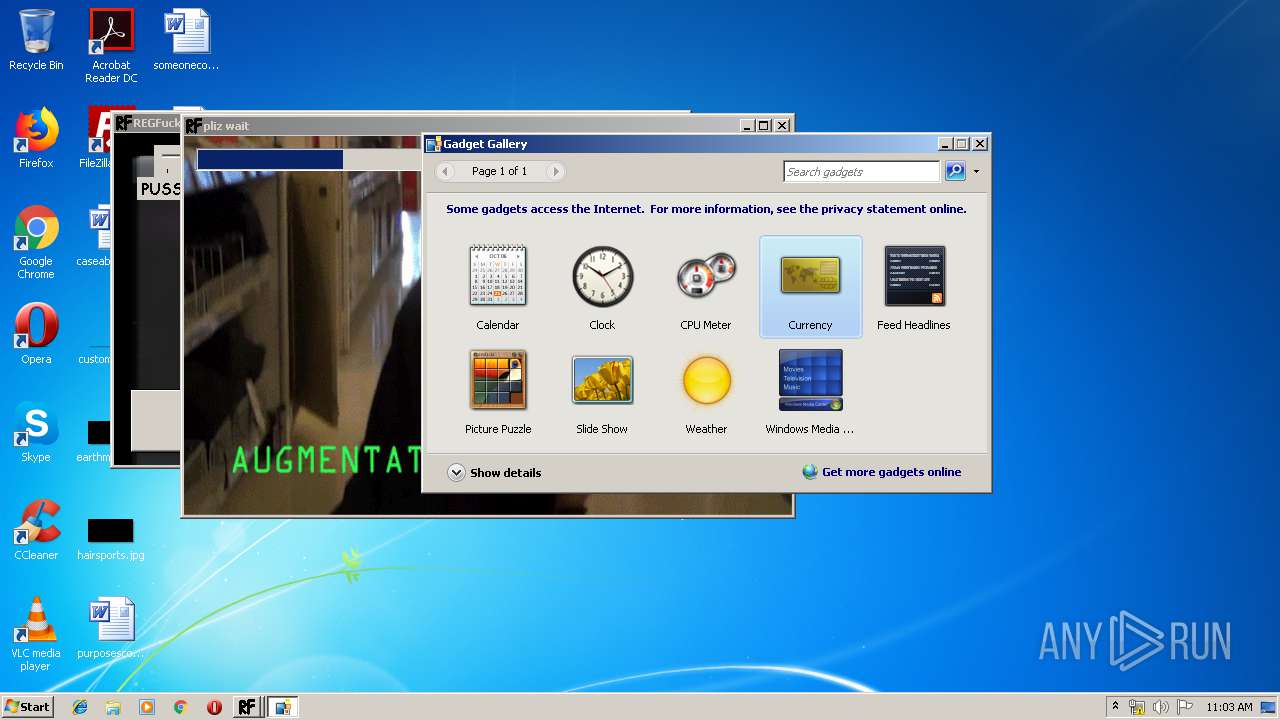The height and width of the screenshot is (720, 1280).
Task: Launch Firefox from the desktop
Action: click(x=36, y=138)
